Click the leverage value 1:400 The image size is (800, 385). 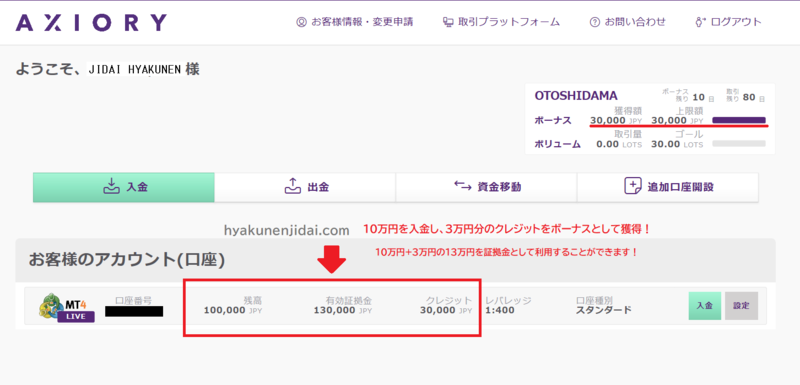coord(500,310)
